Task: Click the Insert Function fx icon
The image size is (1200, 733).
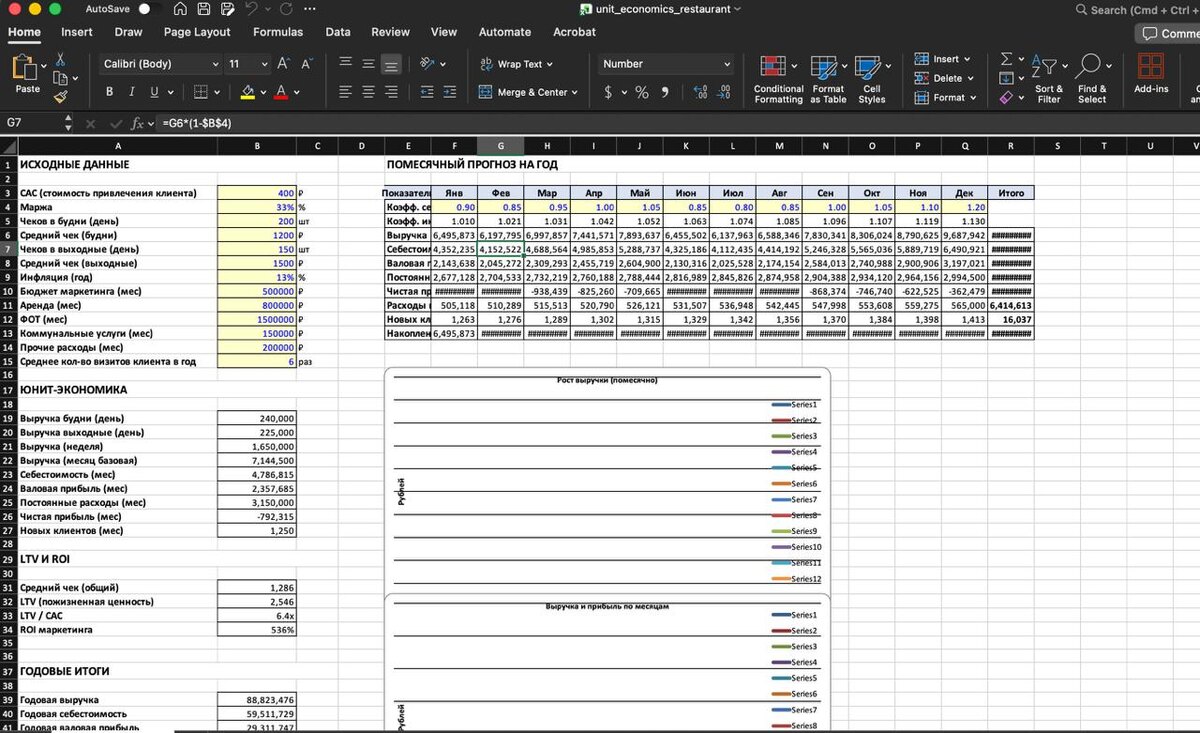Action: [137, 123]
